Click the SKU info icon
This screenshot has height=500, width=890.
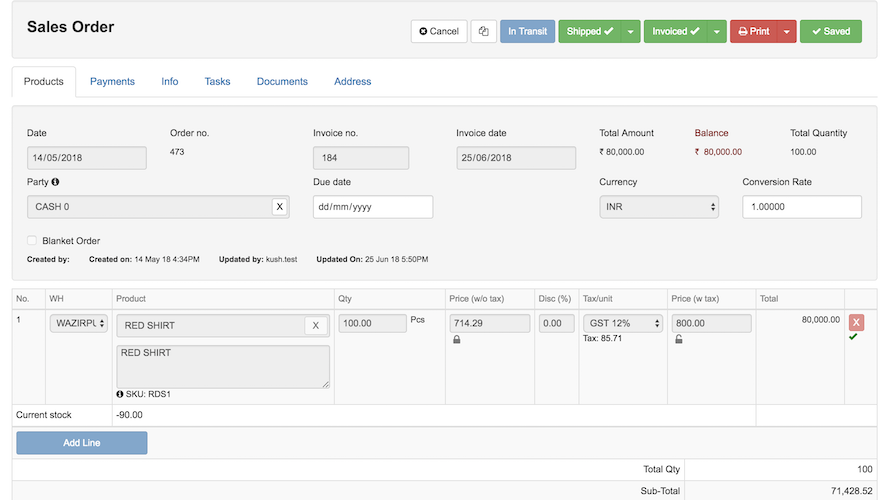pos(120,394)
